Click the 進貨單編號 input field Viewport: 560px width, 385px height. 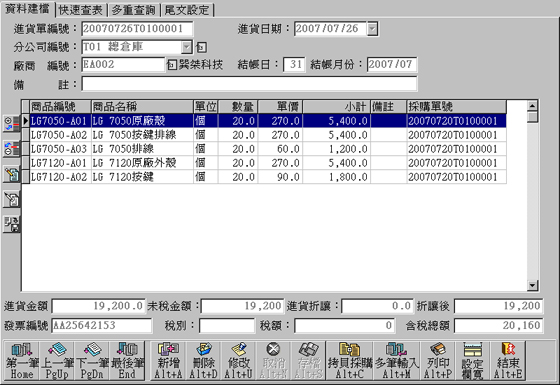coord(138,29)
